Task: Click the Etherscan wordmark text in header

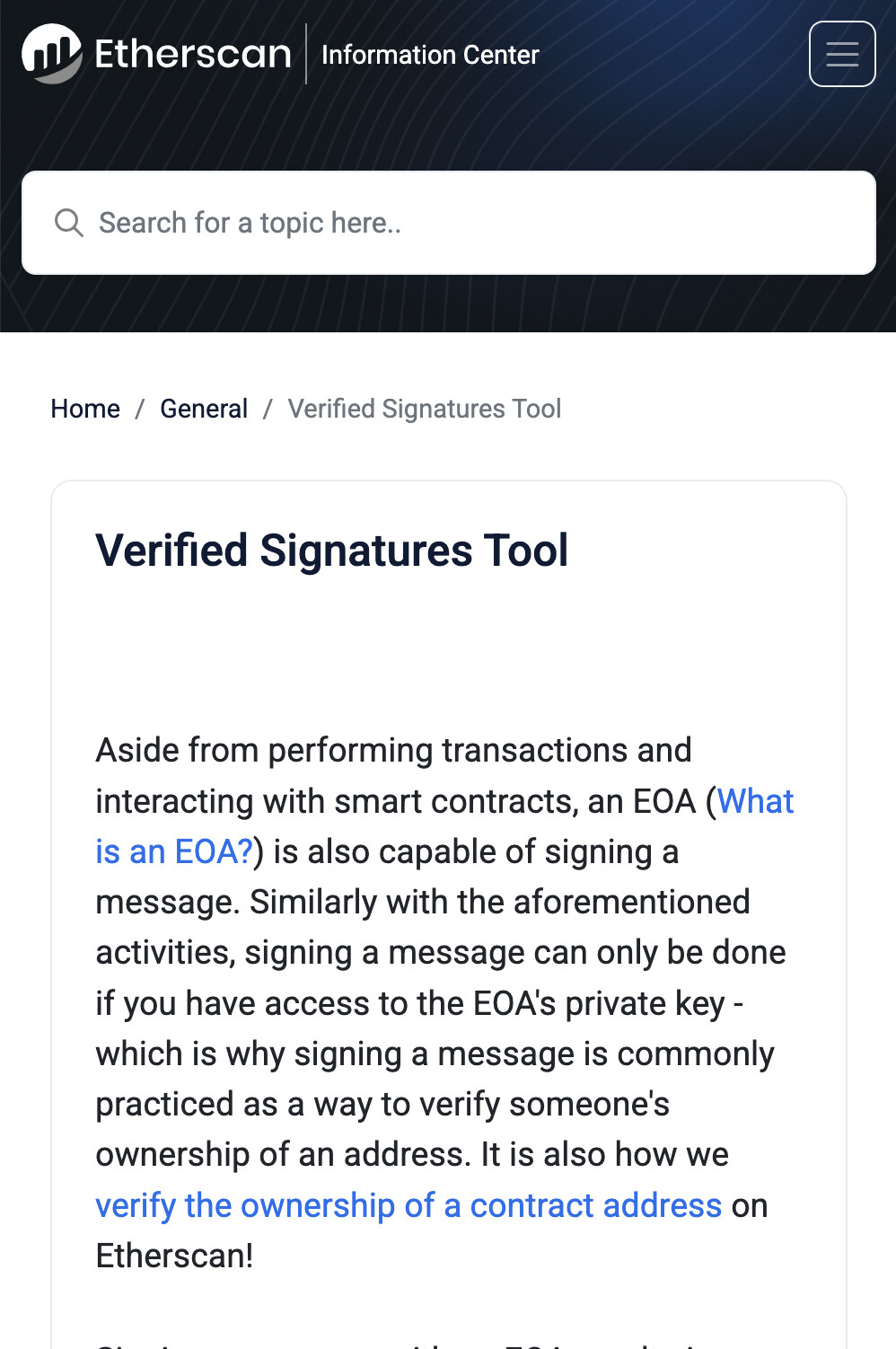Action: 193,54
